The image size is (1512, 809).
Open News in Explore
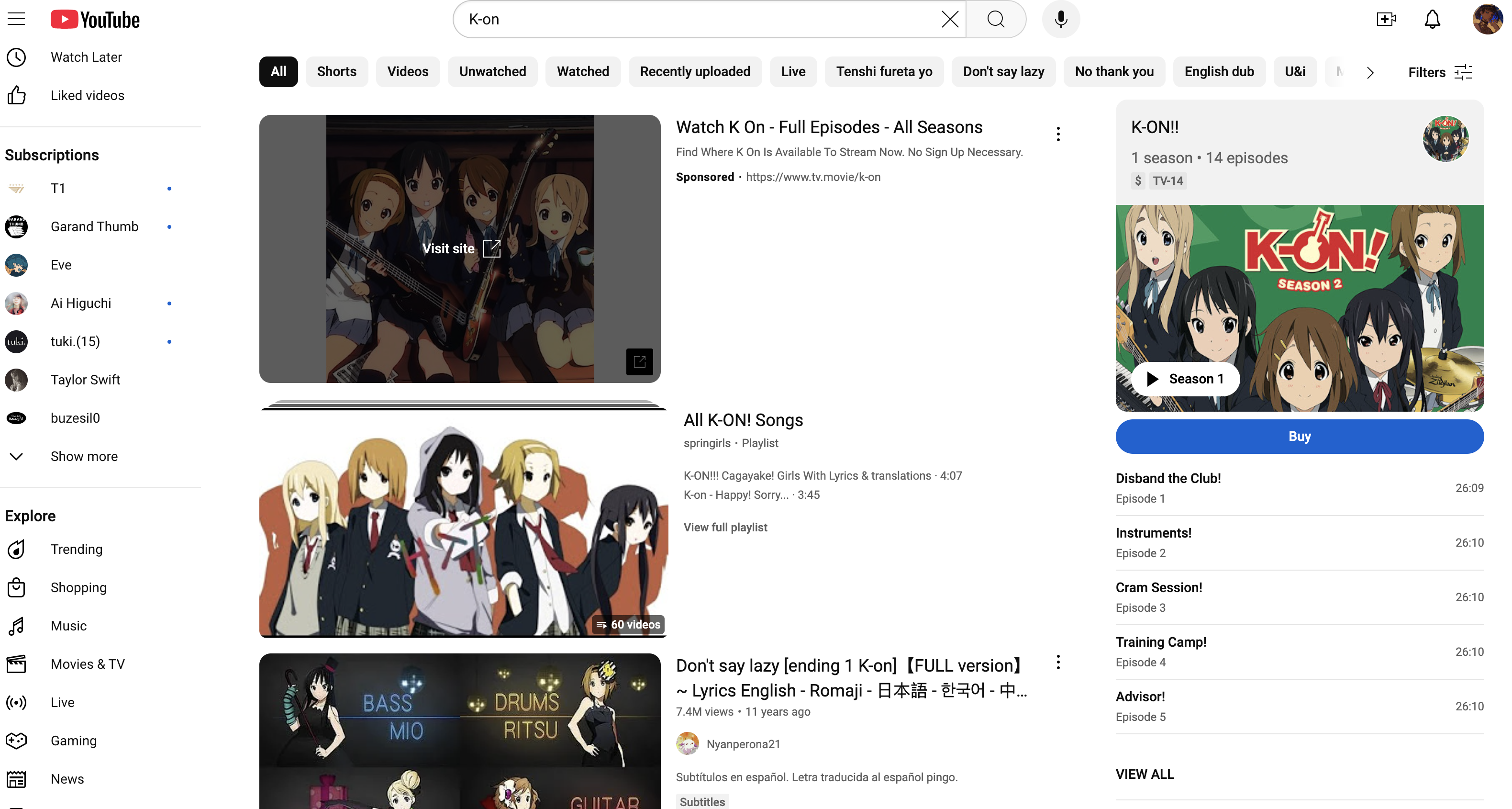click(100, 778)
